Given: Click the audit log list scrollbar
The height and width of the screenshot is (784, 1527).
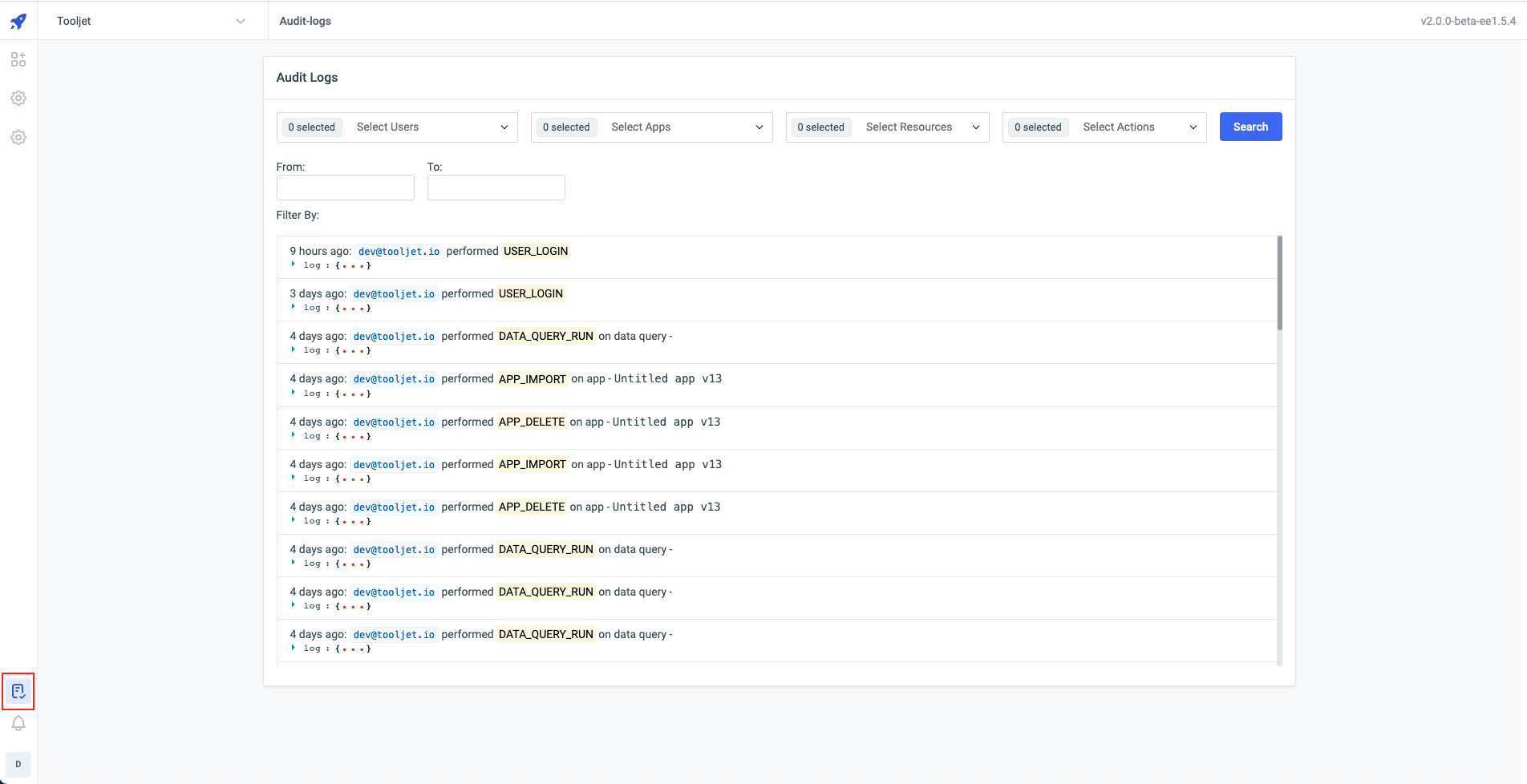Looking at the screenshot, I should pos(1279,282).
